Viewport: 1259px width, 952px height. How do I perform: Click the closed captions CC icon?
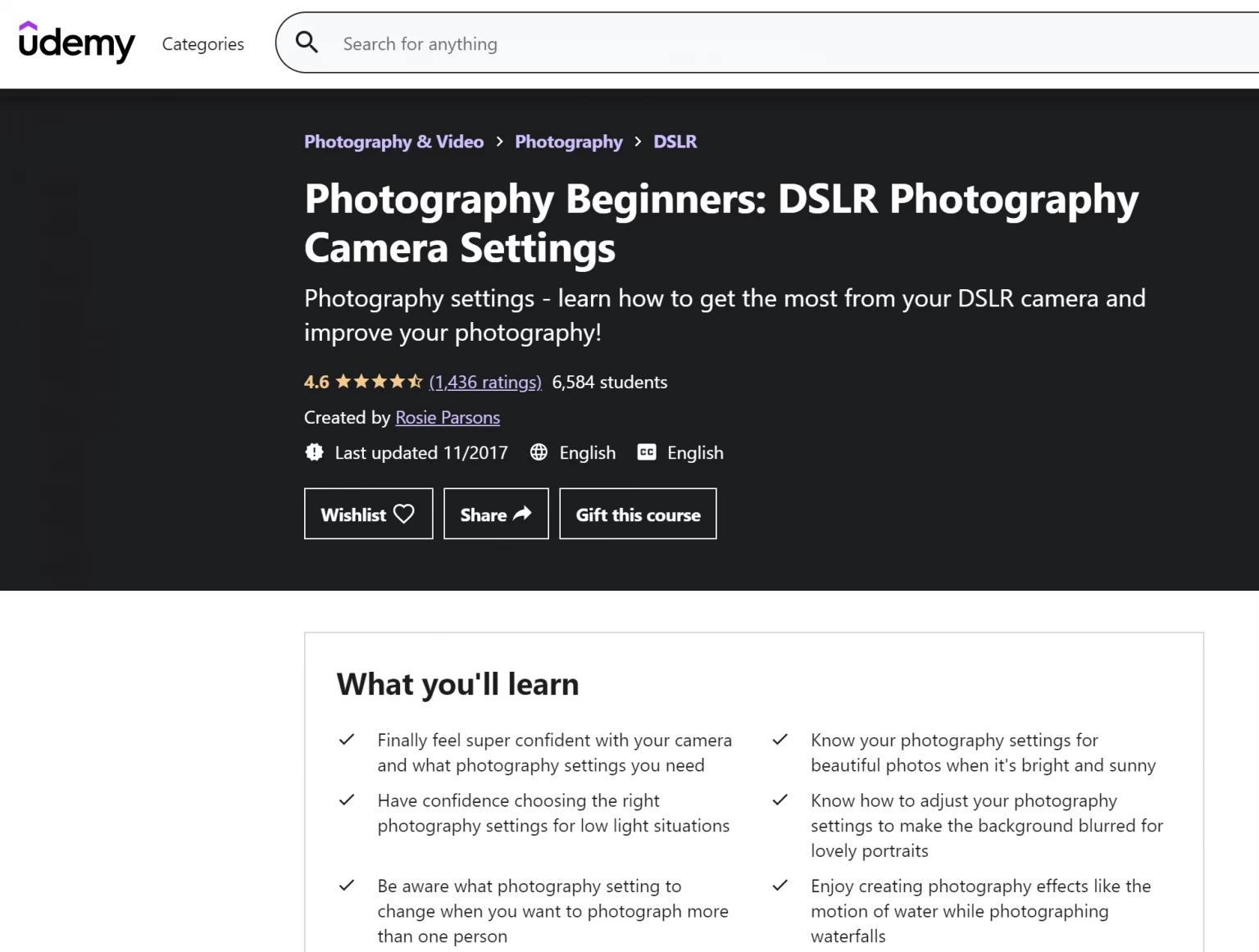coord(647,452)
